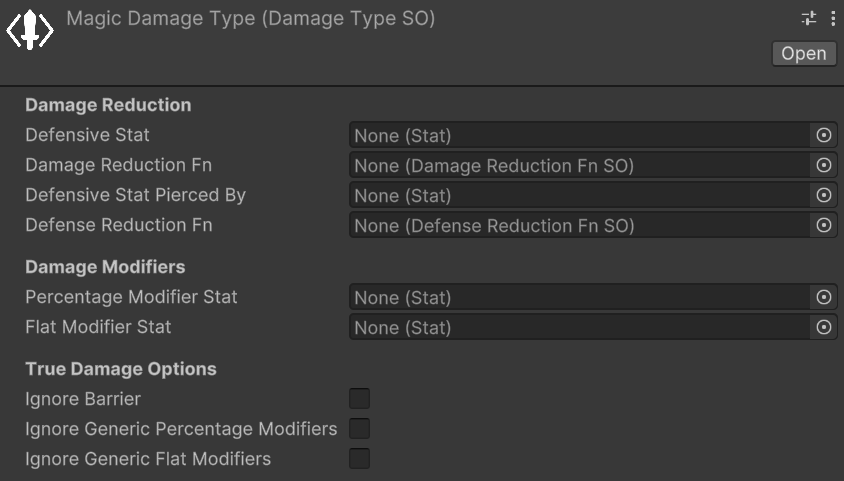This screenshot has height=481, width=844.
Task: Open object picker for Damage Reduction Fn
Action: 824,165
